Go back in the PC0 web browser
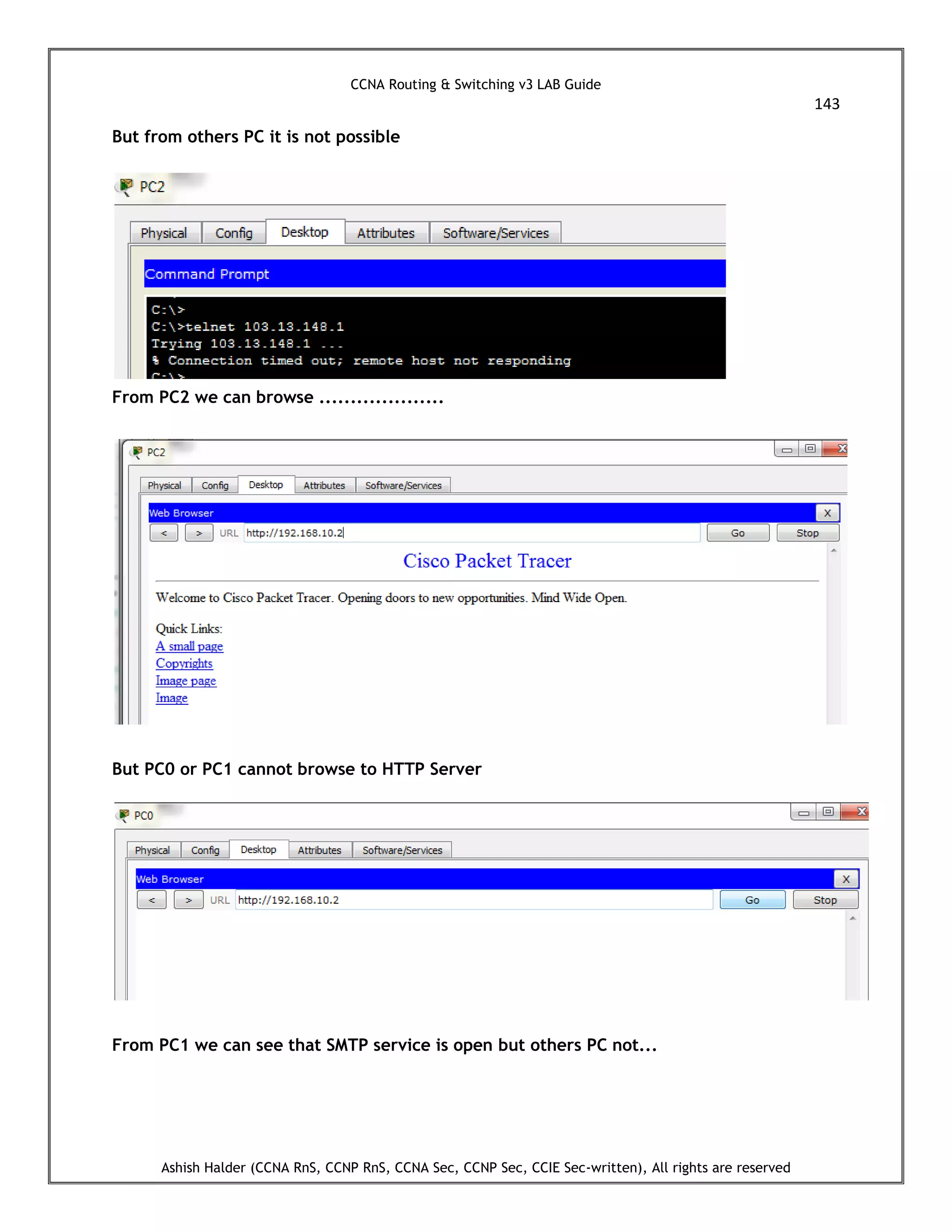 152,900
